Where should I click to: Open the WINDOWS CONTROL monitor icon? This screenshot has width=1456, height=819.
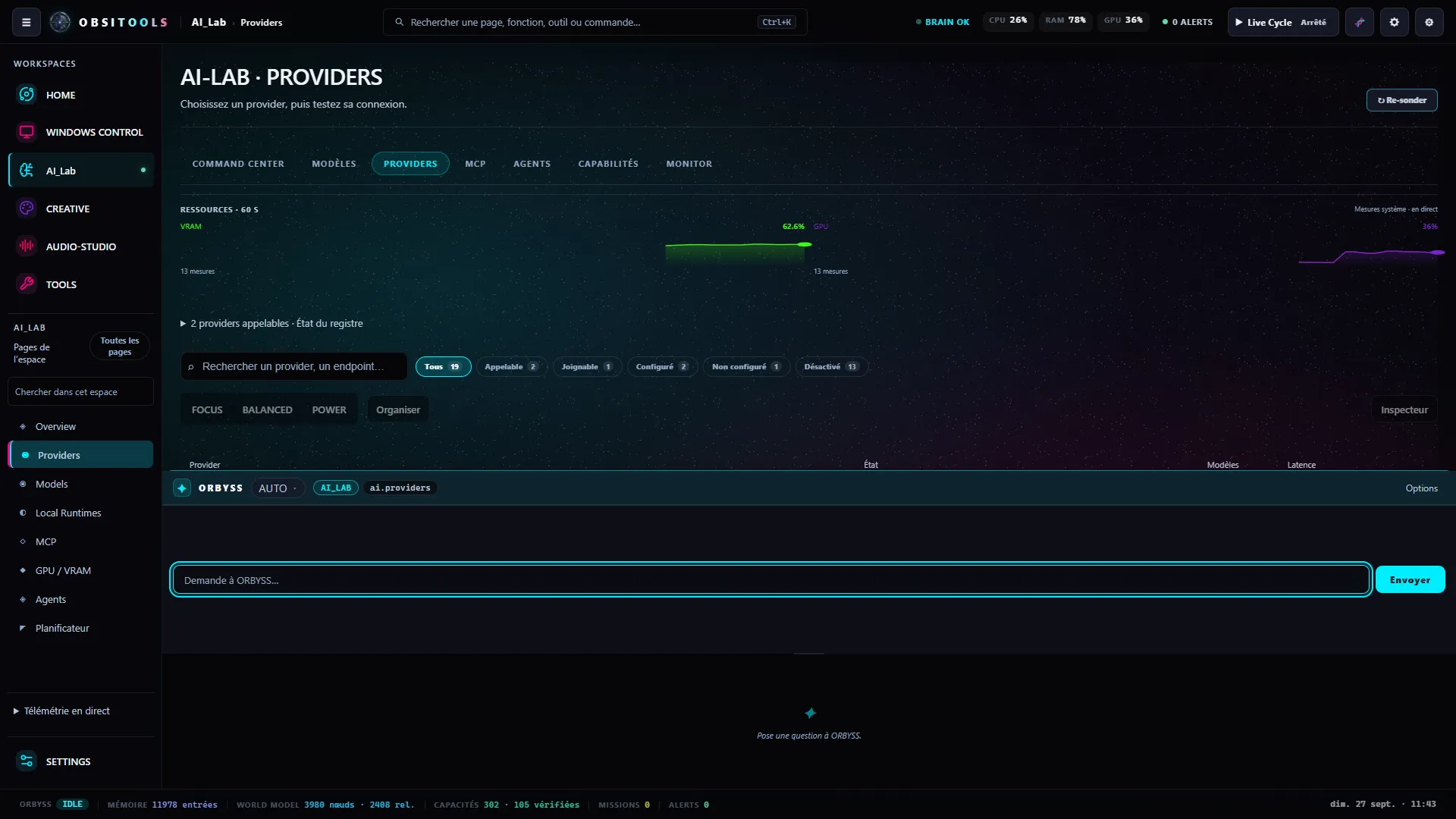[x=27, y=132]
